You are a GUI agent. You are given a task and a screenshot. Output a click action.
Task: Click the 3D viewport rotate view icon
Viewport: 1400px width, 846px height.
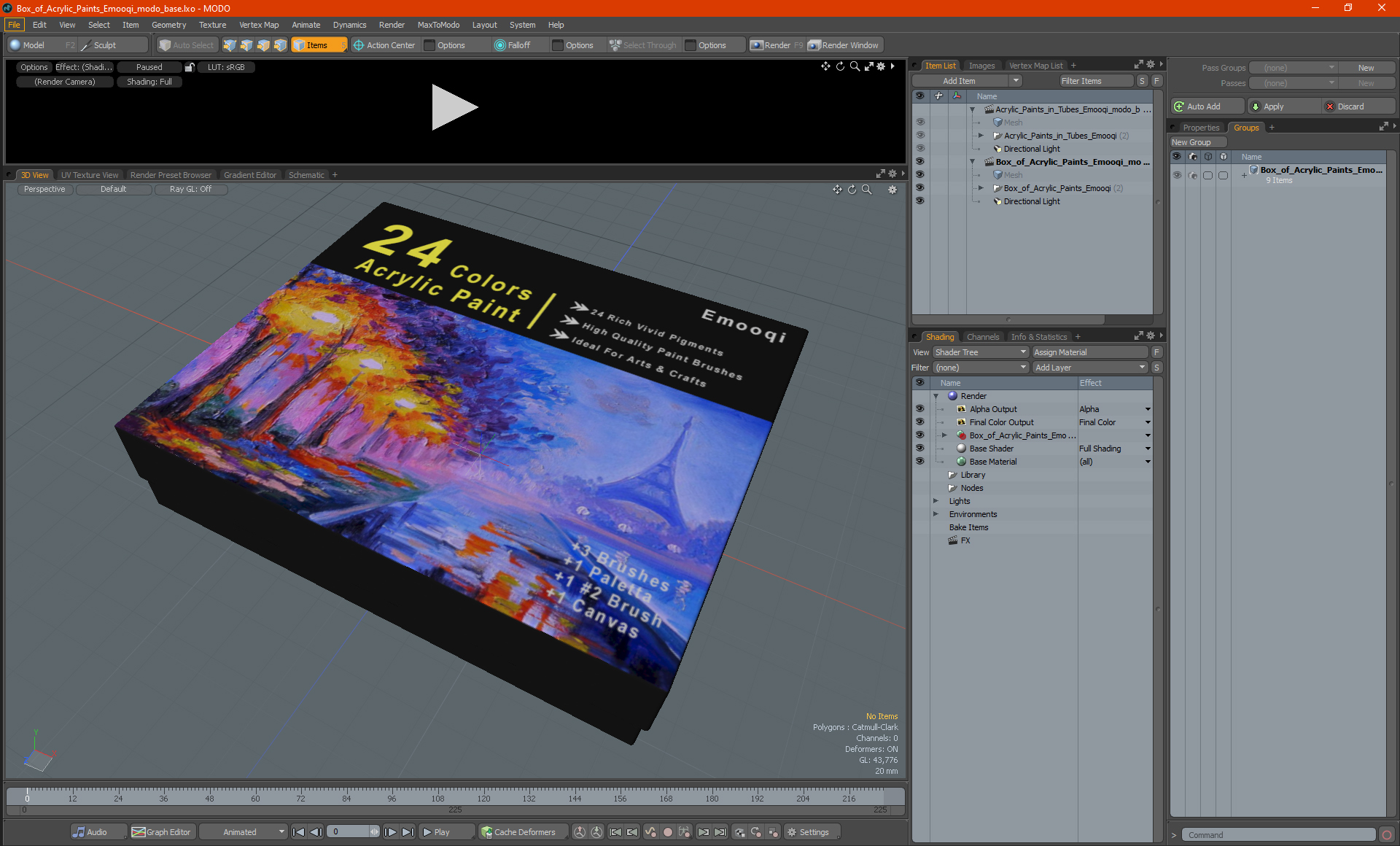(x=852, y=190)
